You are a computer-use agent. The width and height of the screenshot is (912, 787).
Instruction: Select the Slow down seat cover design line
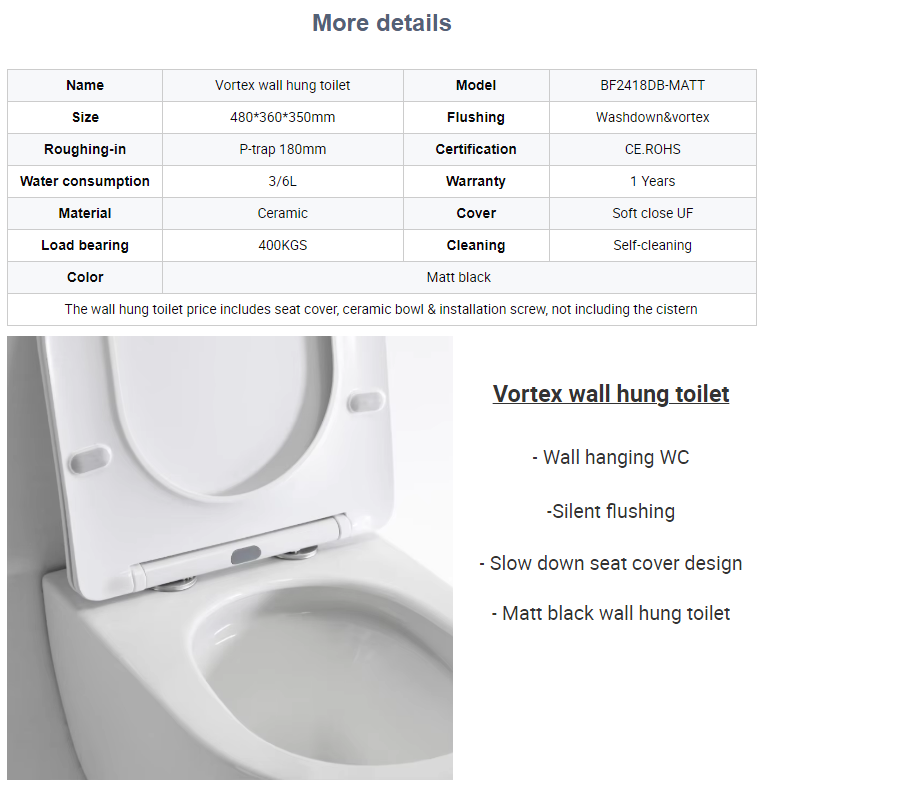click(611, 563)
